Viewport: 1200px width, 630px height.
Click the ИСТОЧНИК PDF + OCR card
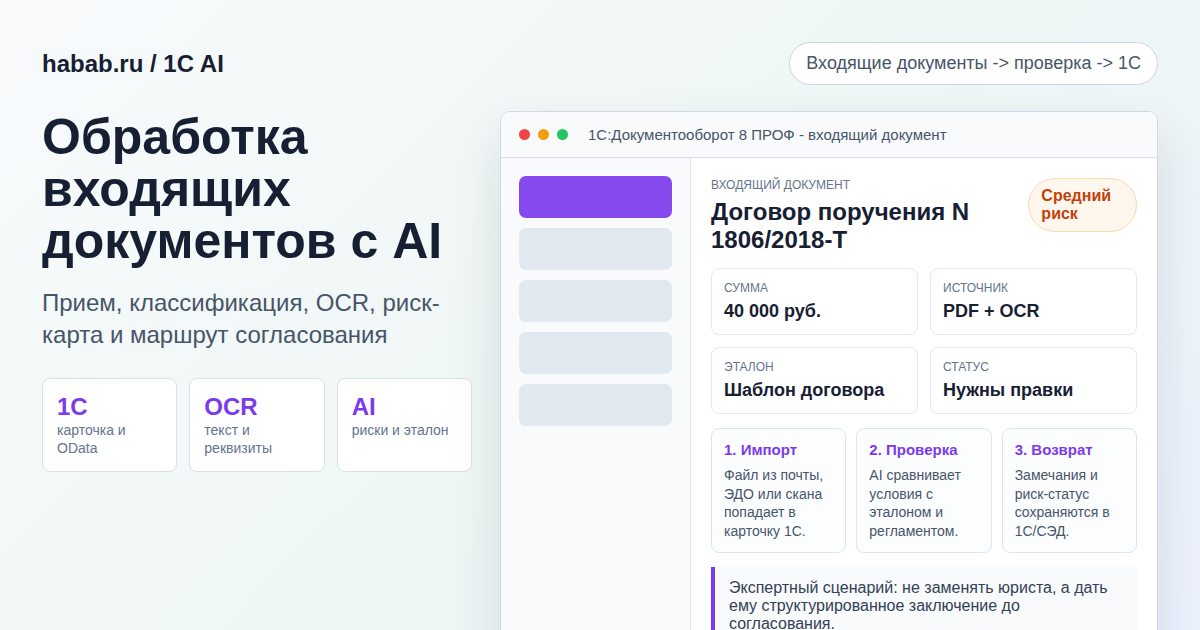click(1033, 301)
